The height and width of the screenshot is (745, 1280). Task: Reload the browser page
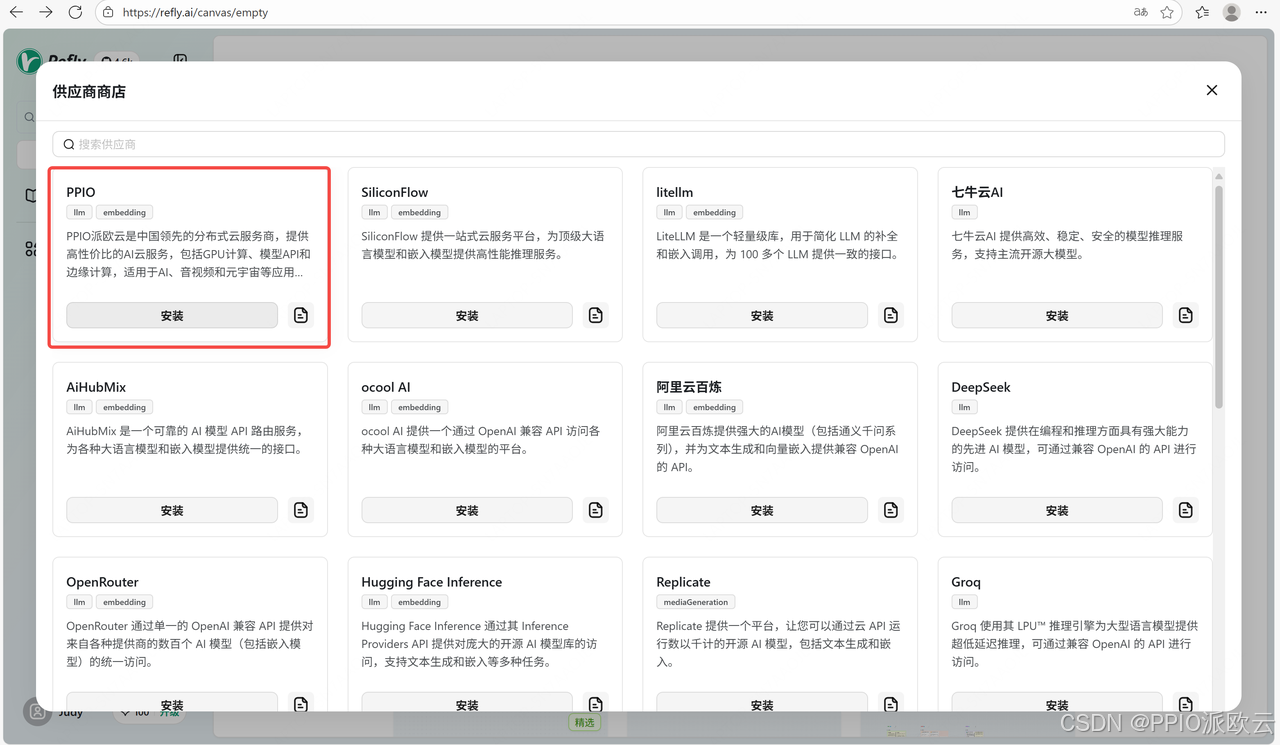coord(75,12)
